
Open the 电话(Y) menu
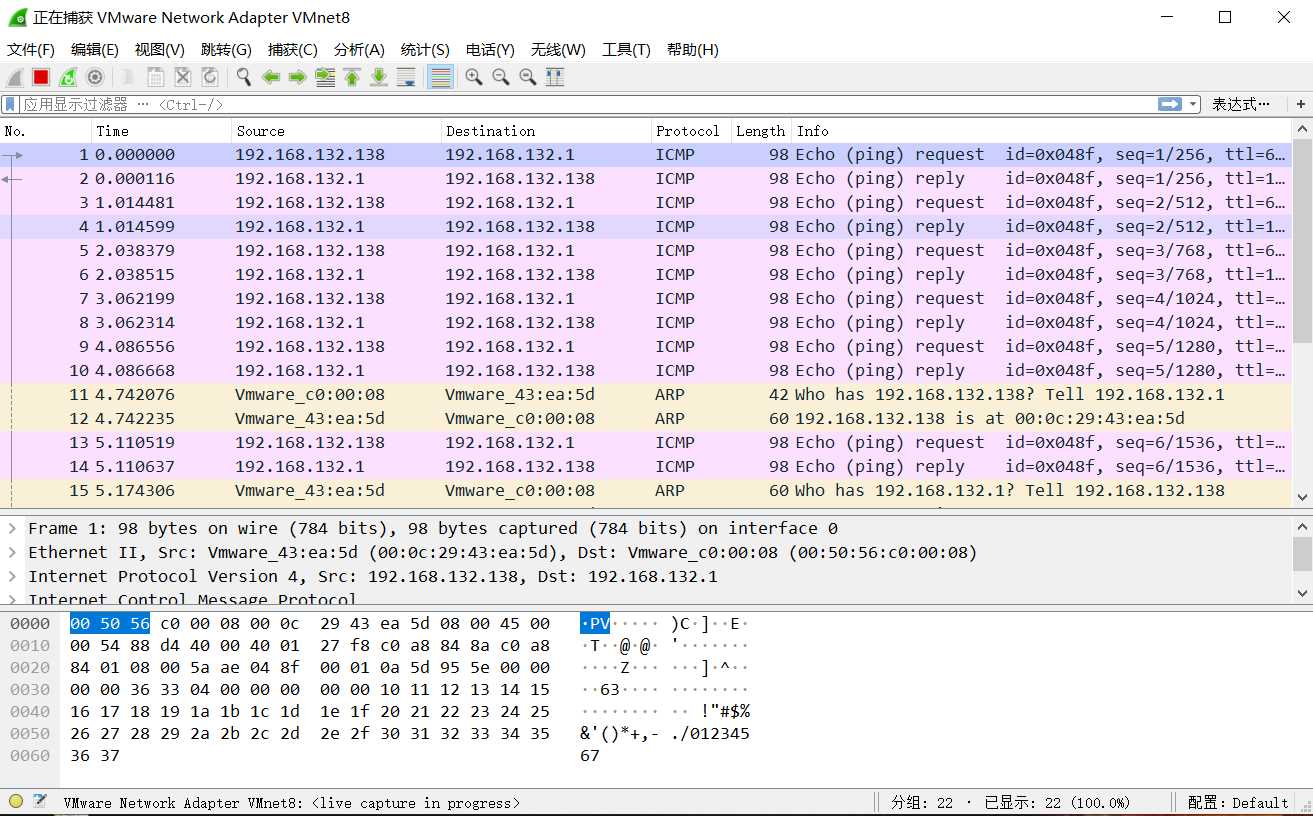coord(490,49)
